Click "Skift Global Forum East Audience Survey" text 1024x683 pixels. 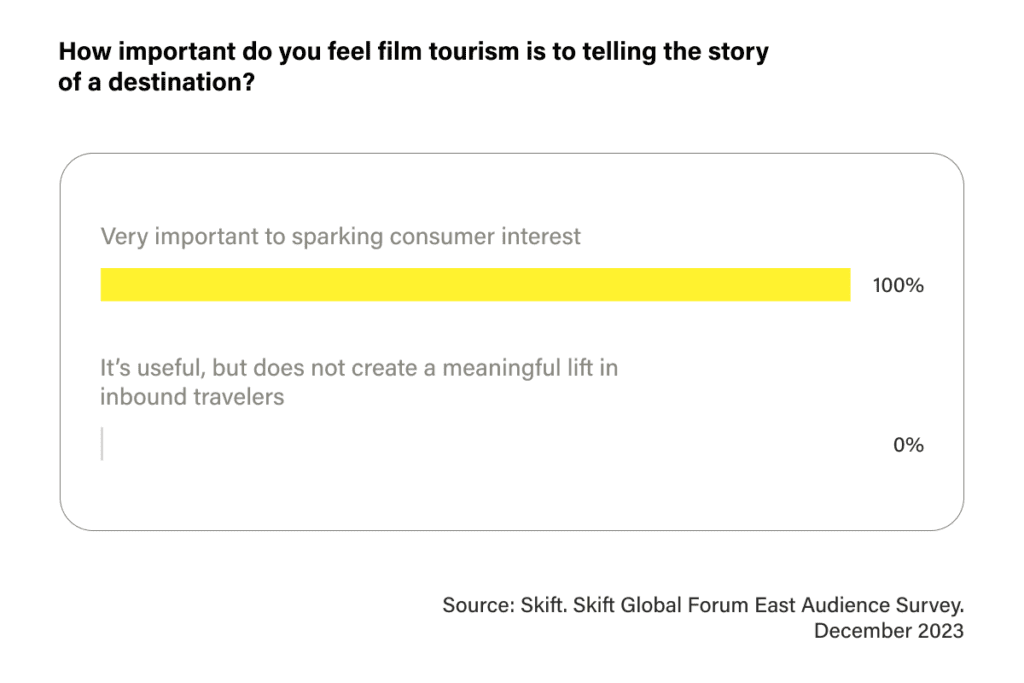(767, 605)
